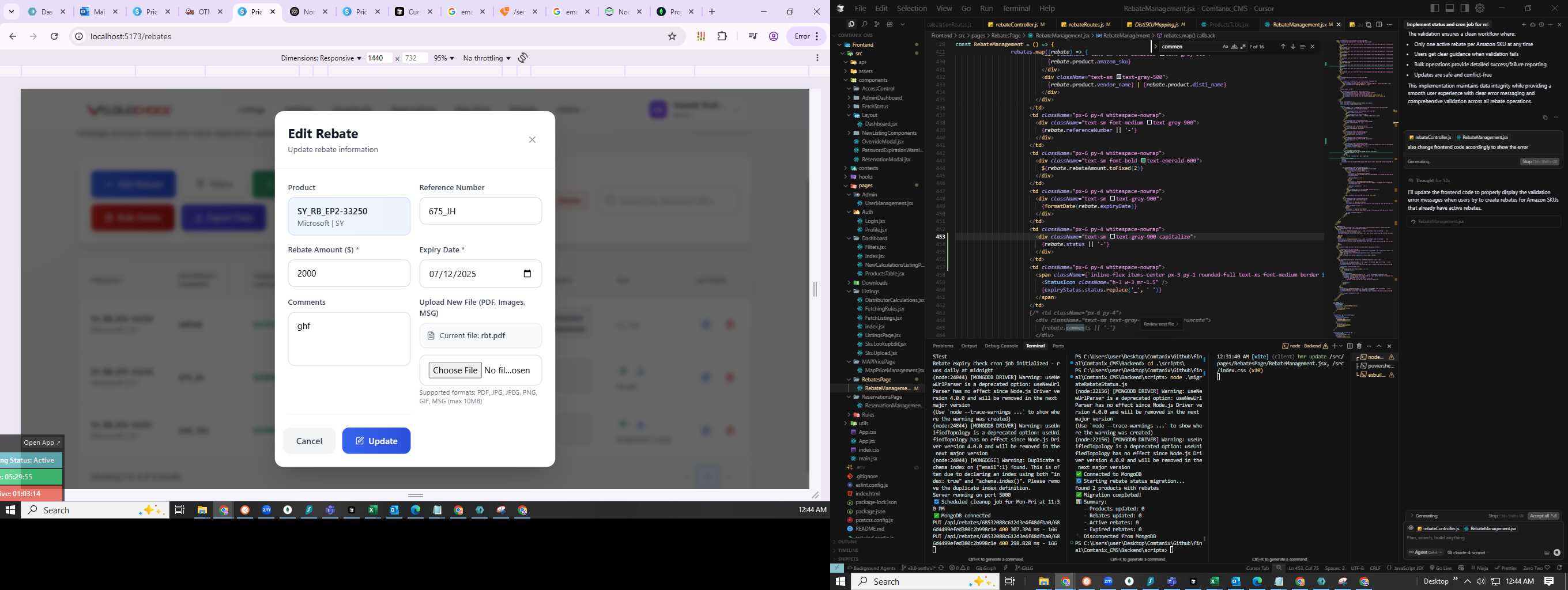This screenshot has width=1568, height=590.
Task: Open chat history clock icon
Action: [x=1540, y=25]
